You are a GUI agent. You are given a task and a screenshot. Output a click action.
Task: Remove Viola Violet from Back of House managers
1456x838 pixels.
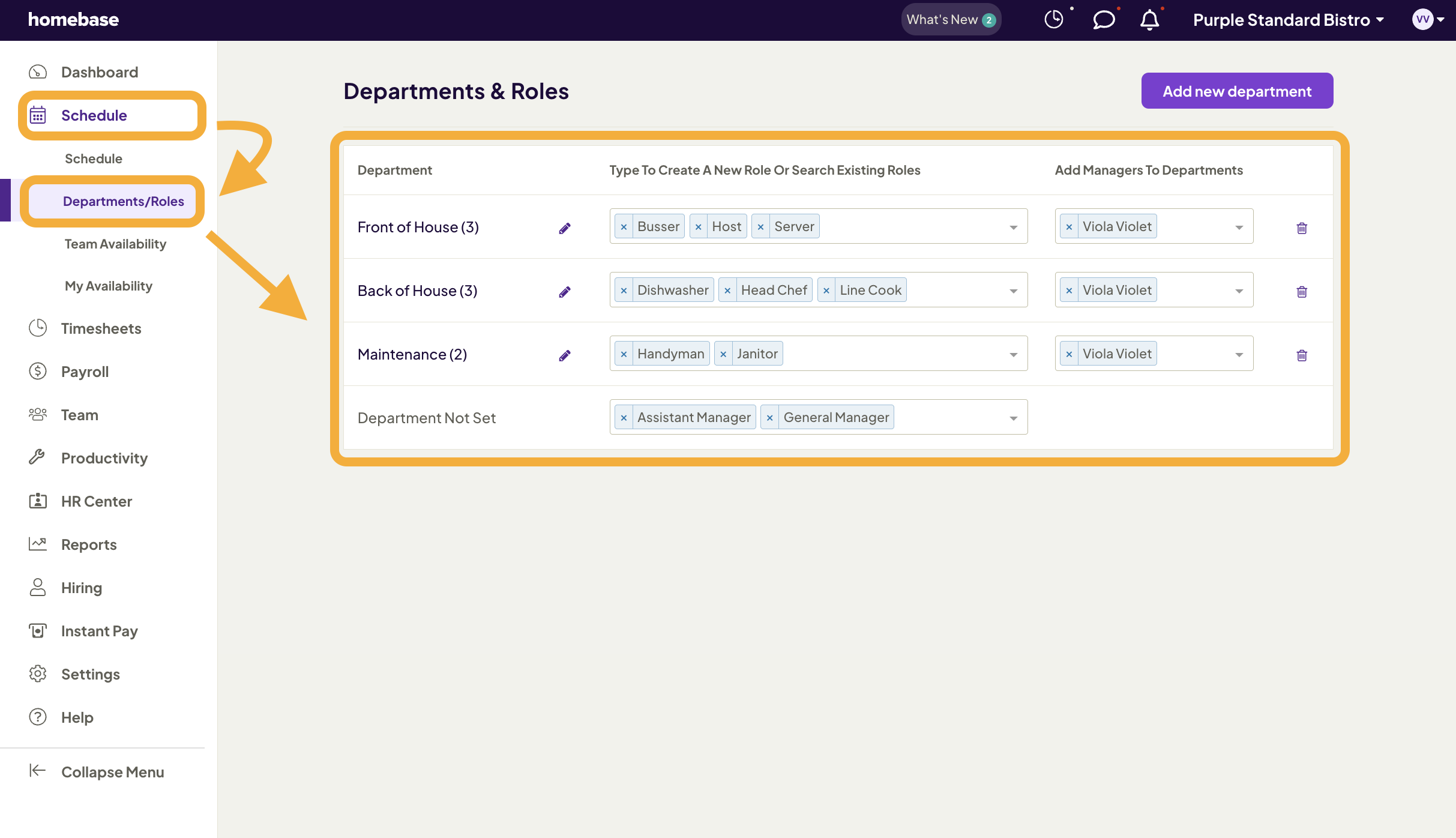[x=1068, y=289]
